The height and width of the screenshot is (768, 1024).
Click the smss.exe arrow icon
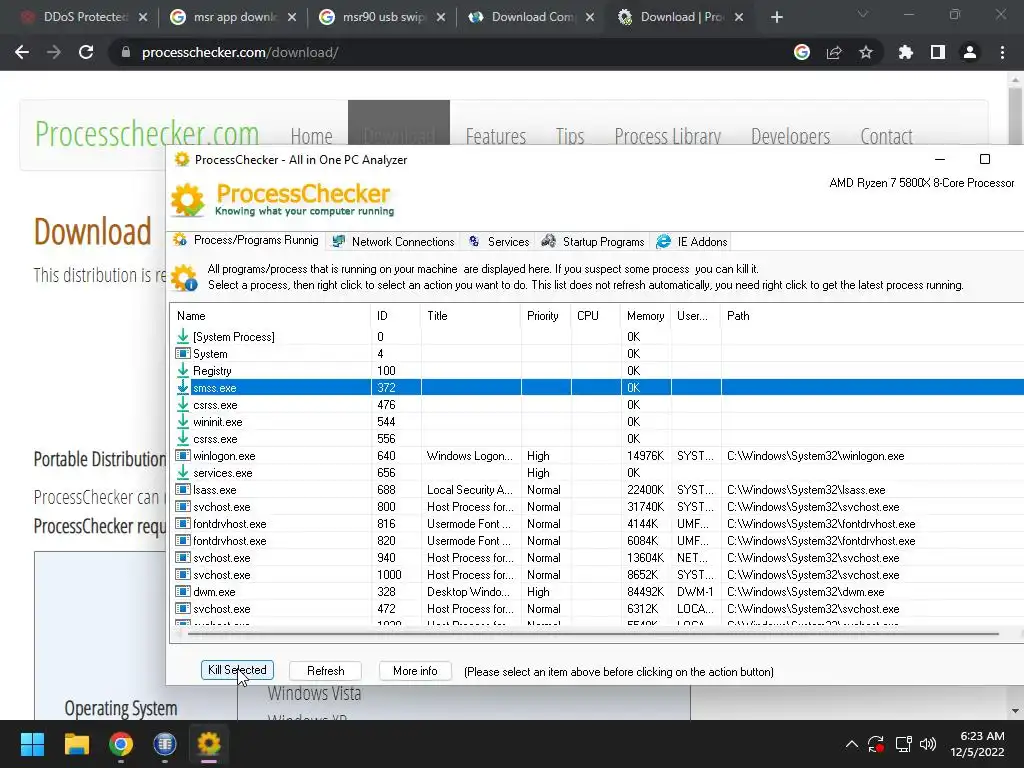(x=183, y=387)
